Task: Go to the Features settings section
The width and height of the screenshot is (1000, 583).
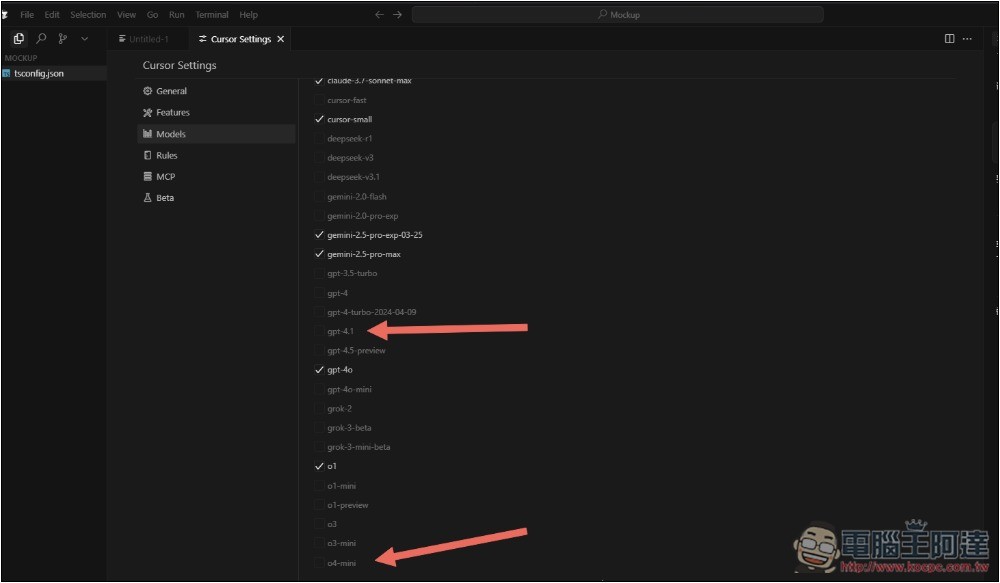Action: point(172,113)
